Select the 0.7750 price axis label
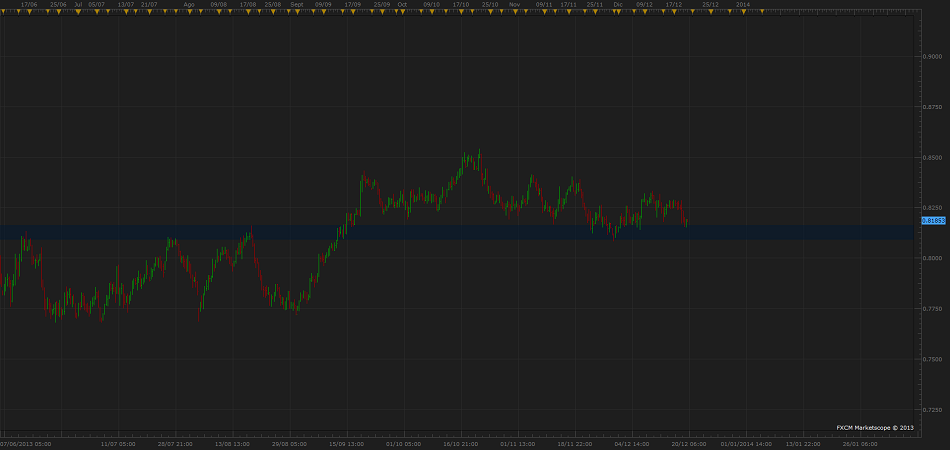Image resolution: width=950 pixels, height=450 pixels. tap(931, 308)
